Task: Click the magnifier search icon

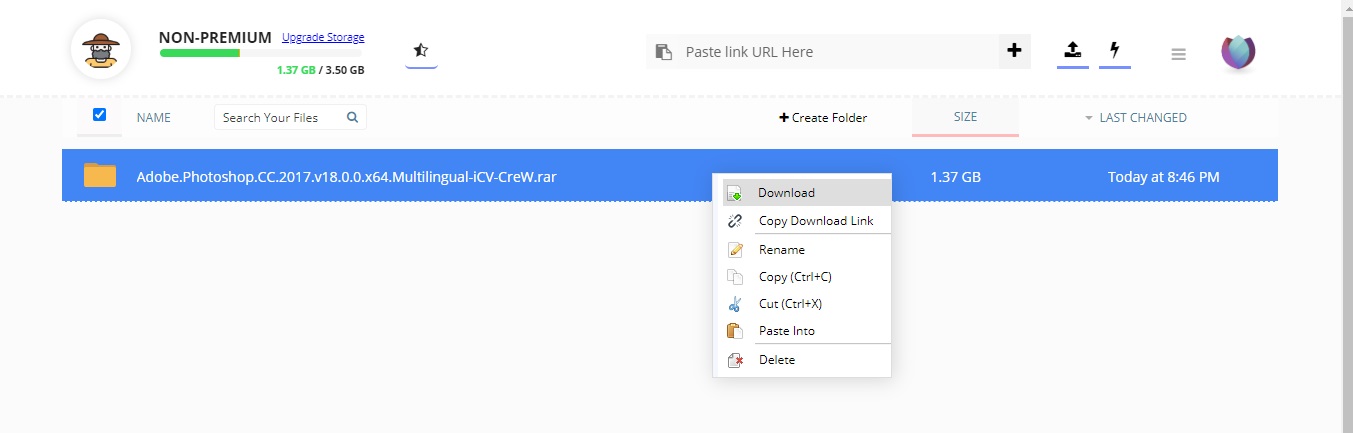Action: pos(352,117)
